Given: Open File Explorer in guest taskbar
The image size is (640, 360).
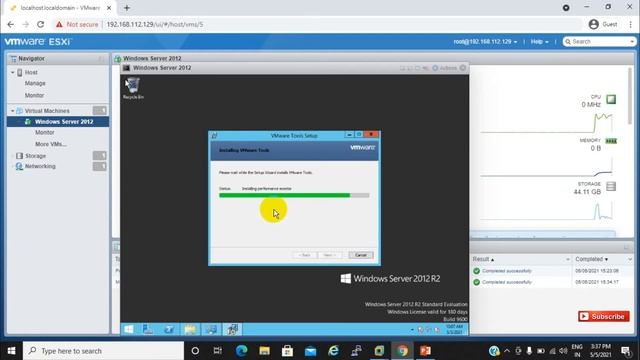Looking at the screenshot, I should (190, 329).
